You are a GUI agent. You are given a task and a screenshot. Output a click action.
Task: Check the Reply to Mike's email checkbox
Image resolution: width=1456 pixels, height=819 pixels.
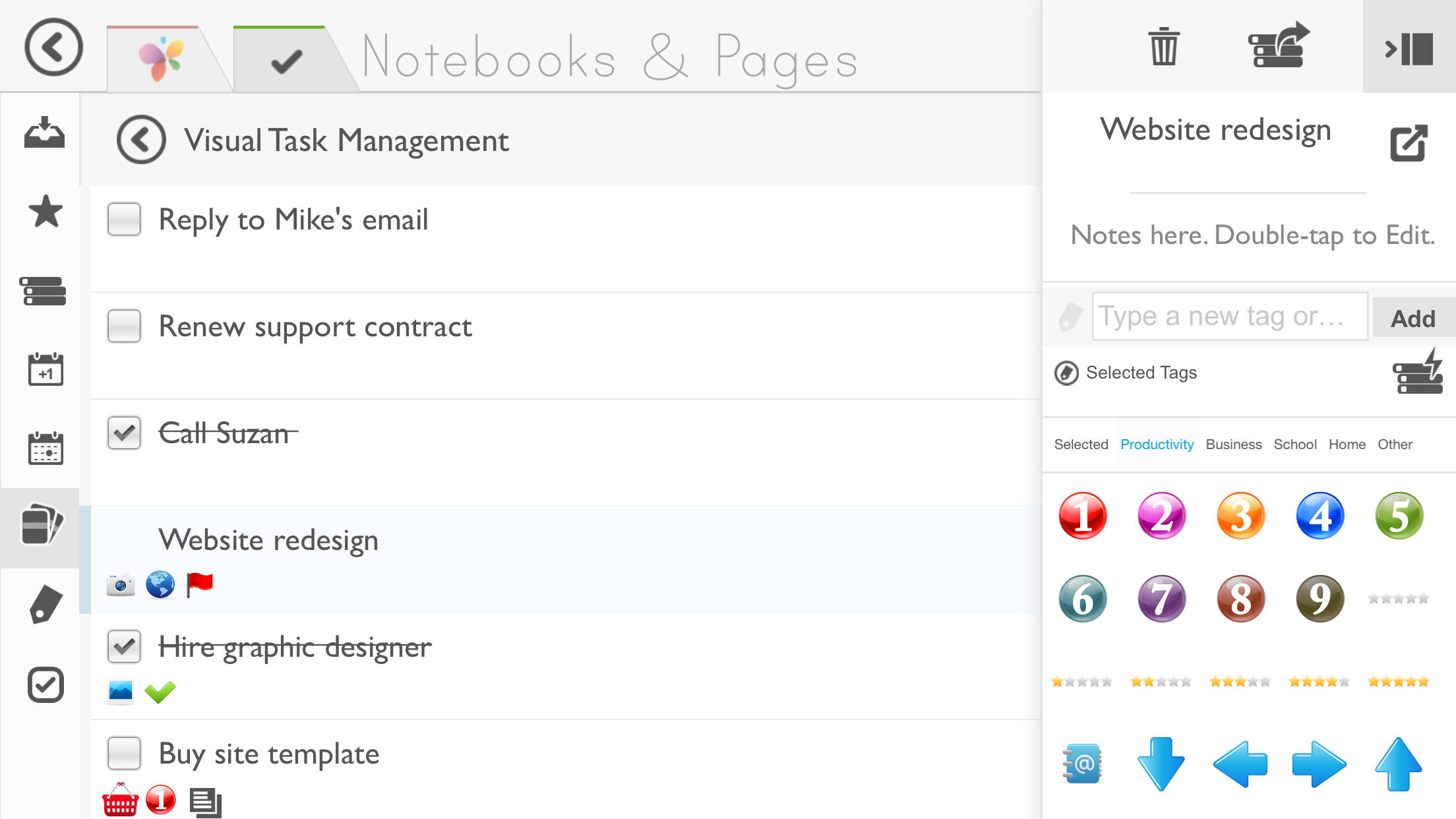(124, 220)
